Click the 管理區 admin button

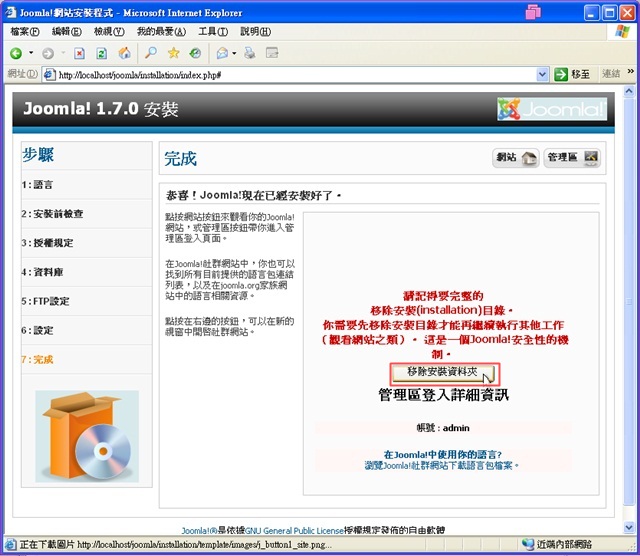(572, 158)
